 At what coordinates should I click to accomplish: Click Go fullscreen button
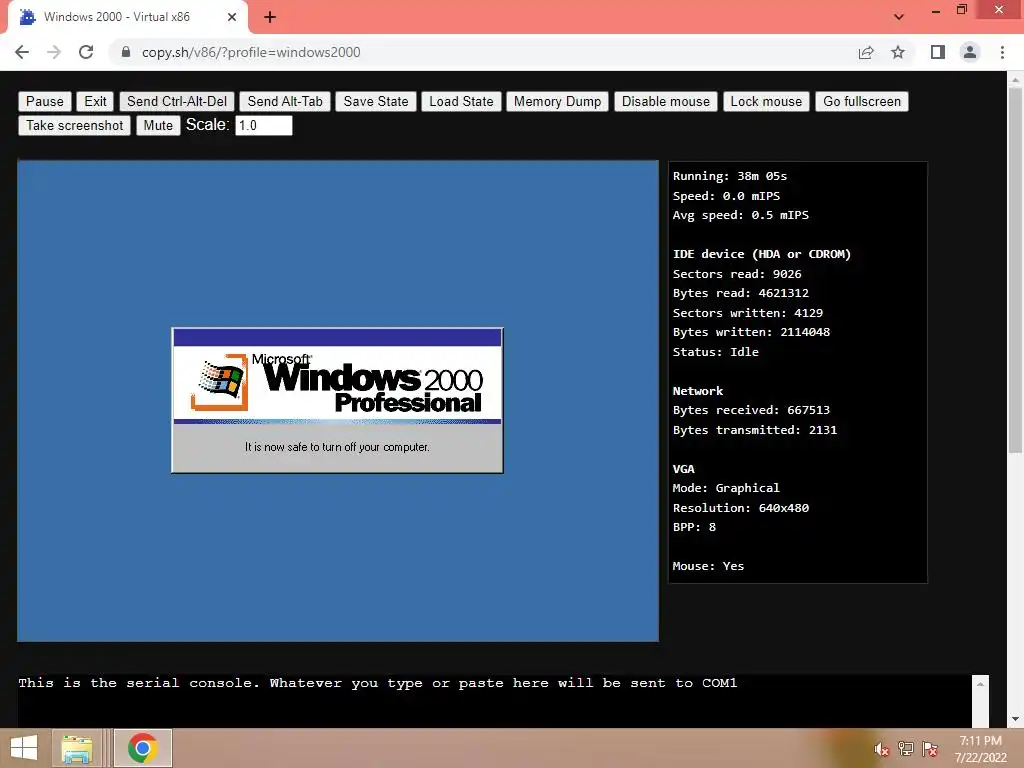[861, 101]
